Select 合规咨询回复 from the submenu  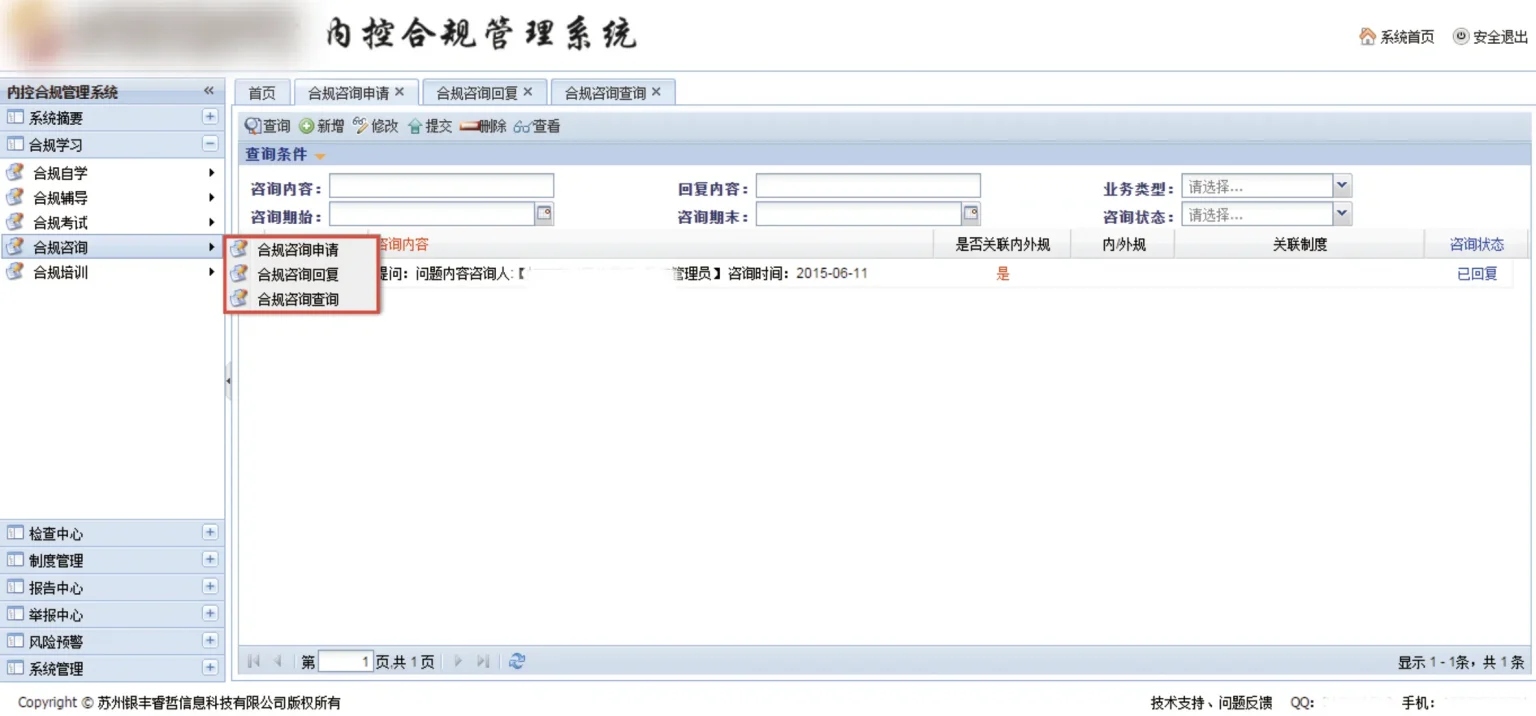tap(298, 274)
